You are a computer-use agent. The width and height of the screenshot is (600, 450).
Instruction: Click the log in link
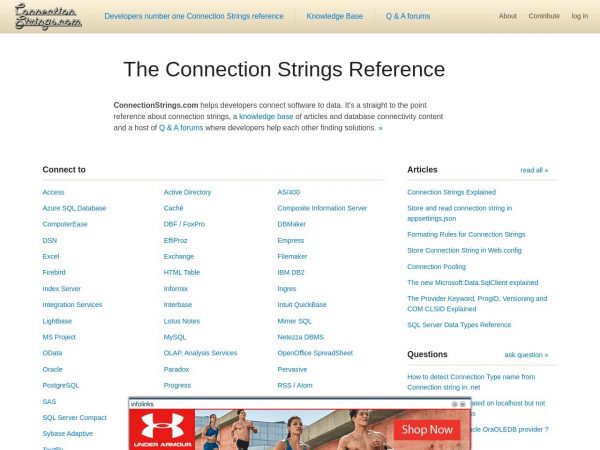coord(579,16)
